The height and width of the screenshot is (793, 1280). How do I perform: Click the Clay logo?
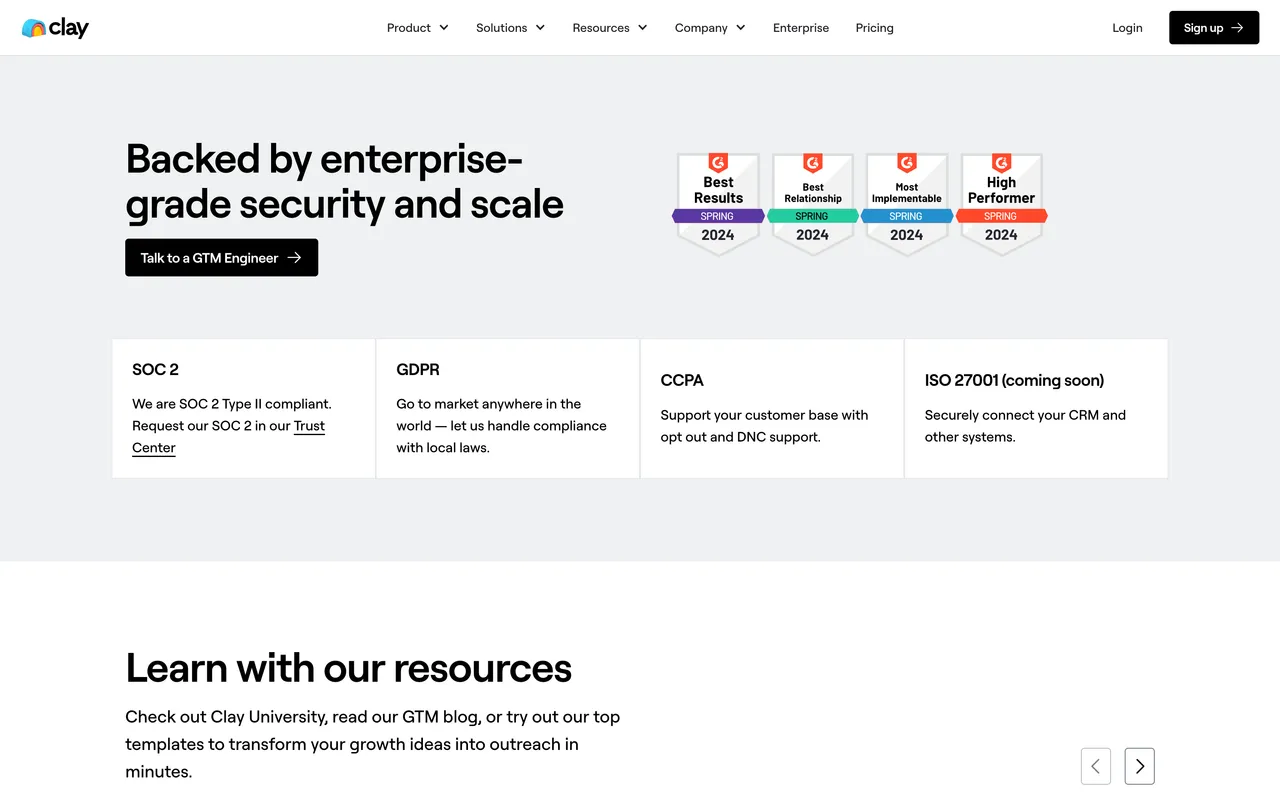[x=55, y=28]
